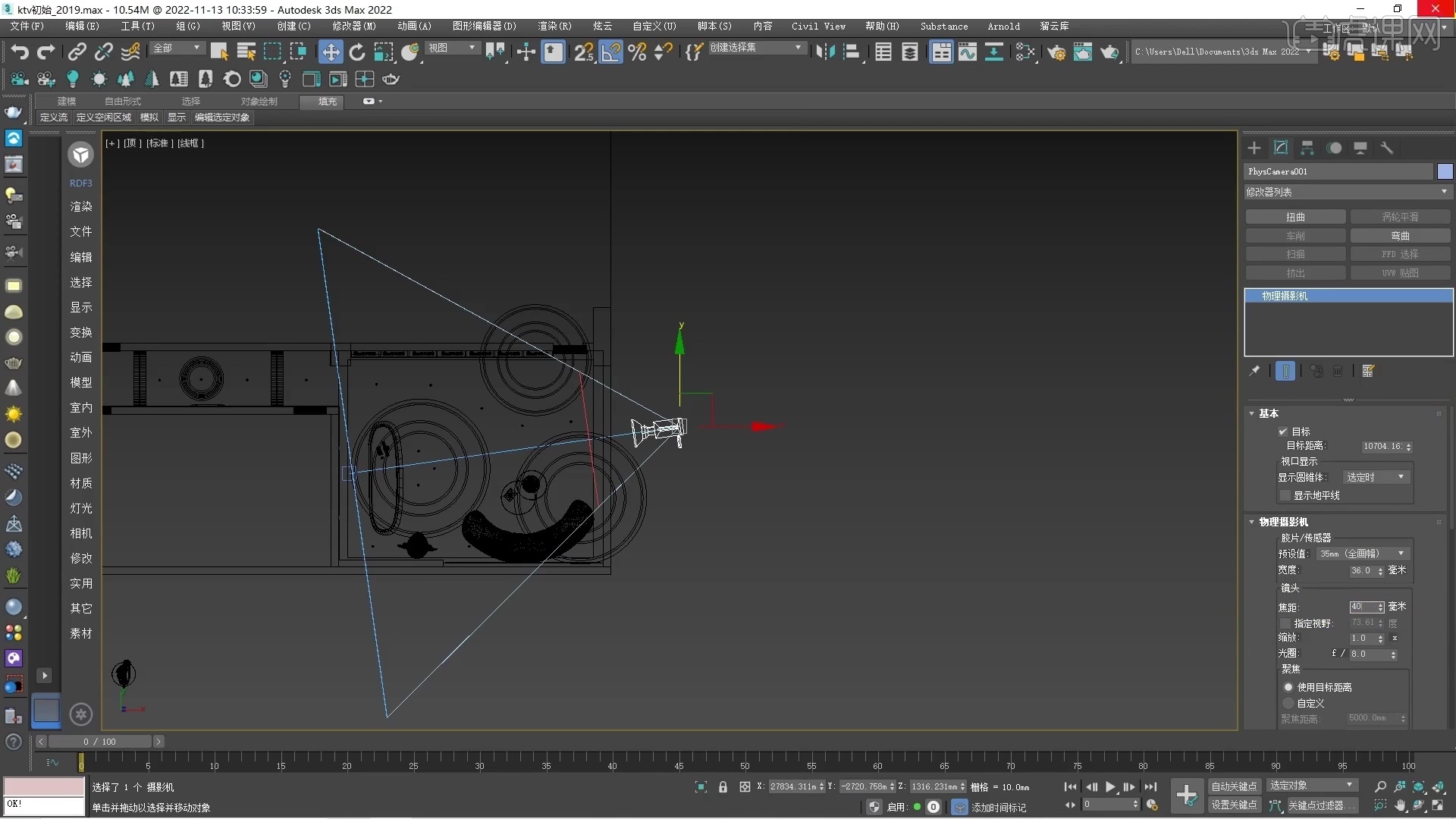The height and width of the screenshot is (819, 1456).
Task: Activate the Select and Move tool
Action: coord(330,52)
